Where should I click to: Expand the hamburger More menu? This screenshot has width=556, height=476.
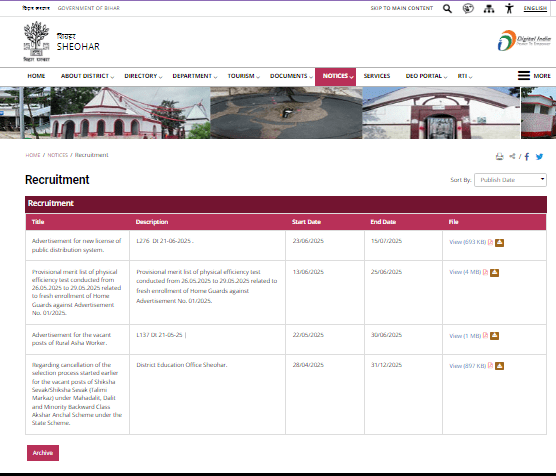pyautogui.click(x=534, y=76)
